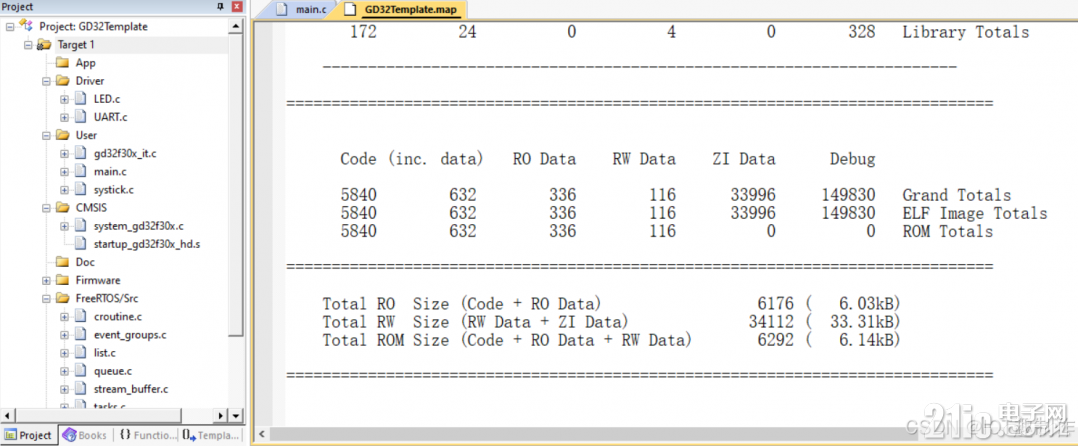Select UART.c in the project tree
The image size is (1078, 446).
[111, 118]
